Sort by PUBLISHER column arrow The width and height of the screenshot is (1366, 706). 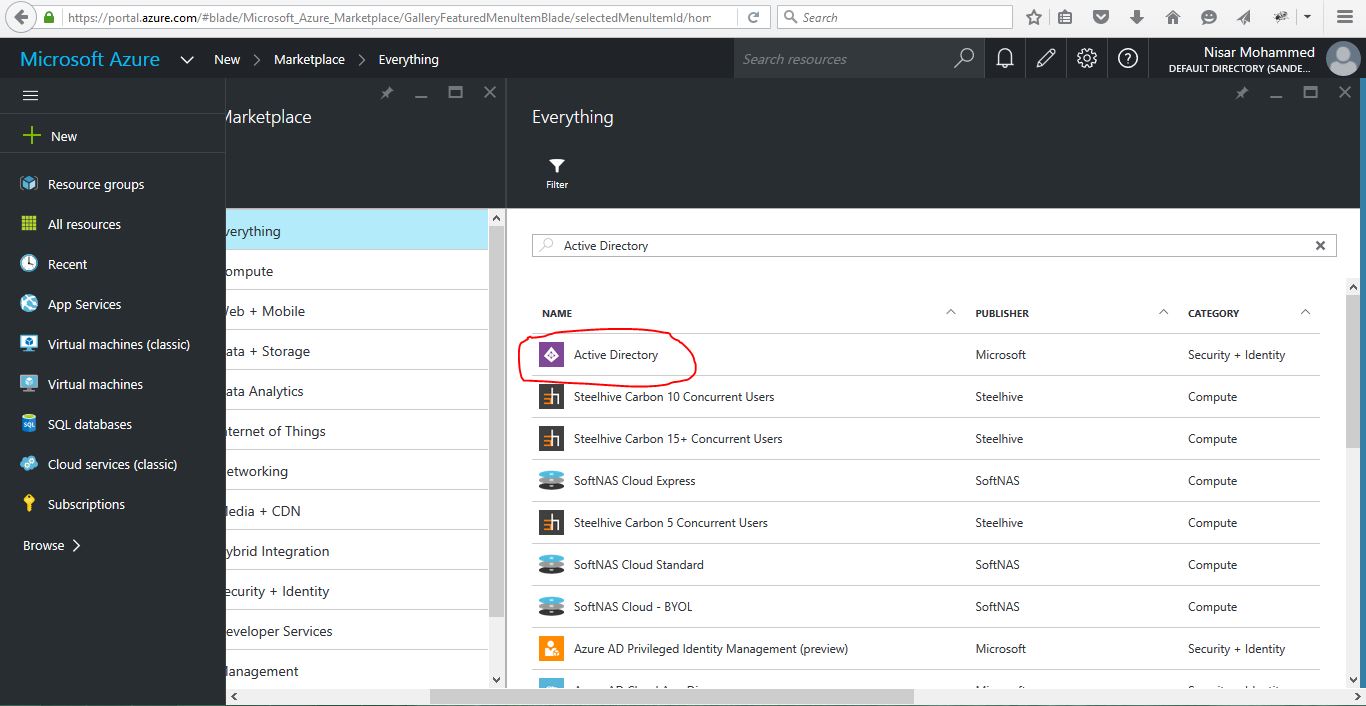(x=1163, y=313)
